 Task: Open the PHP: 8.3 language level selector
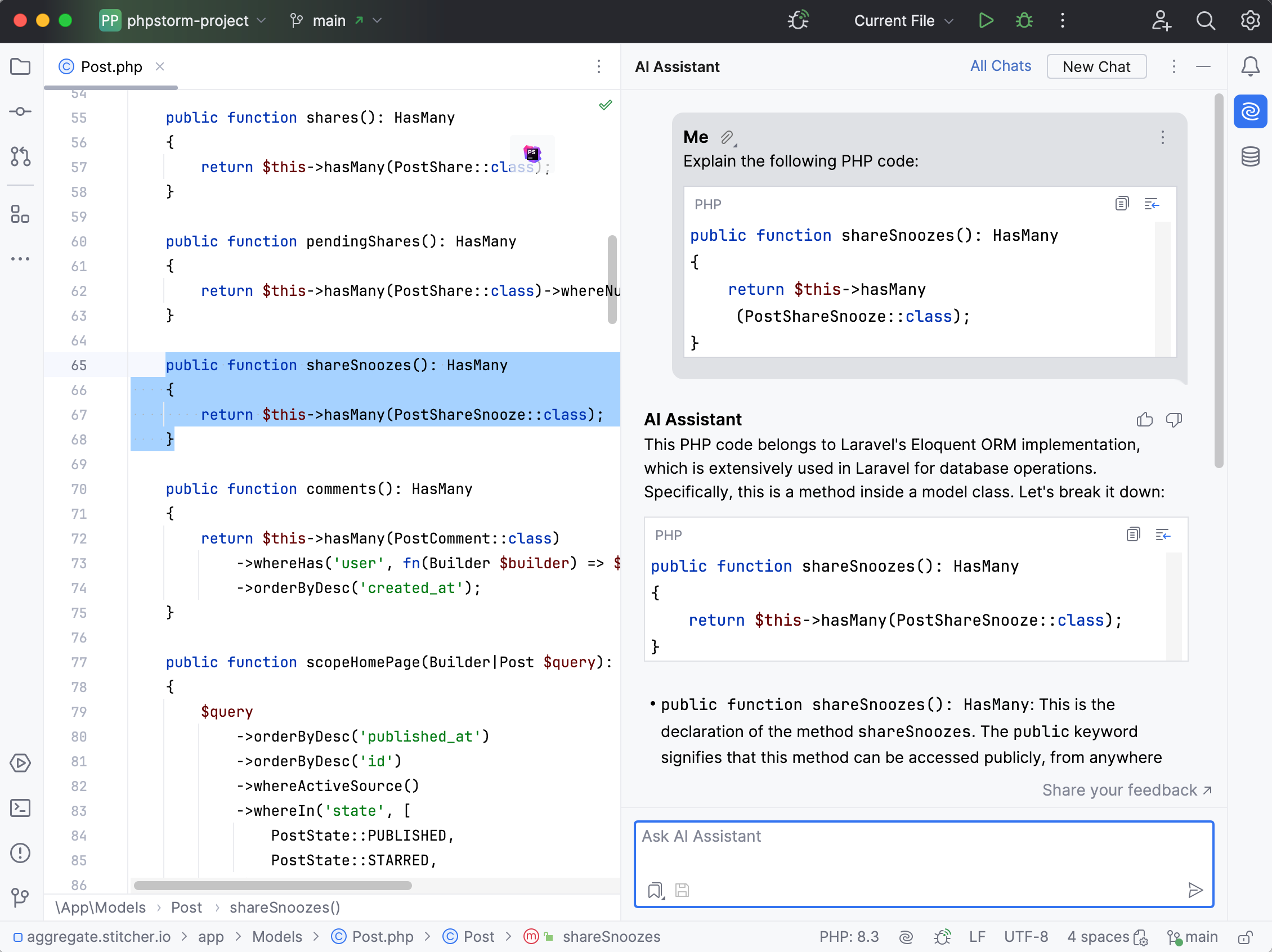[x=849, y=937]
